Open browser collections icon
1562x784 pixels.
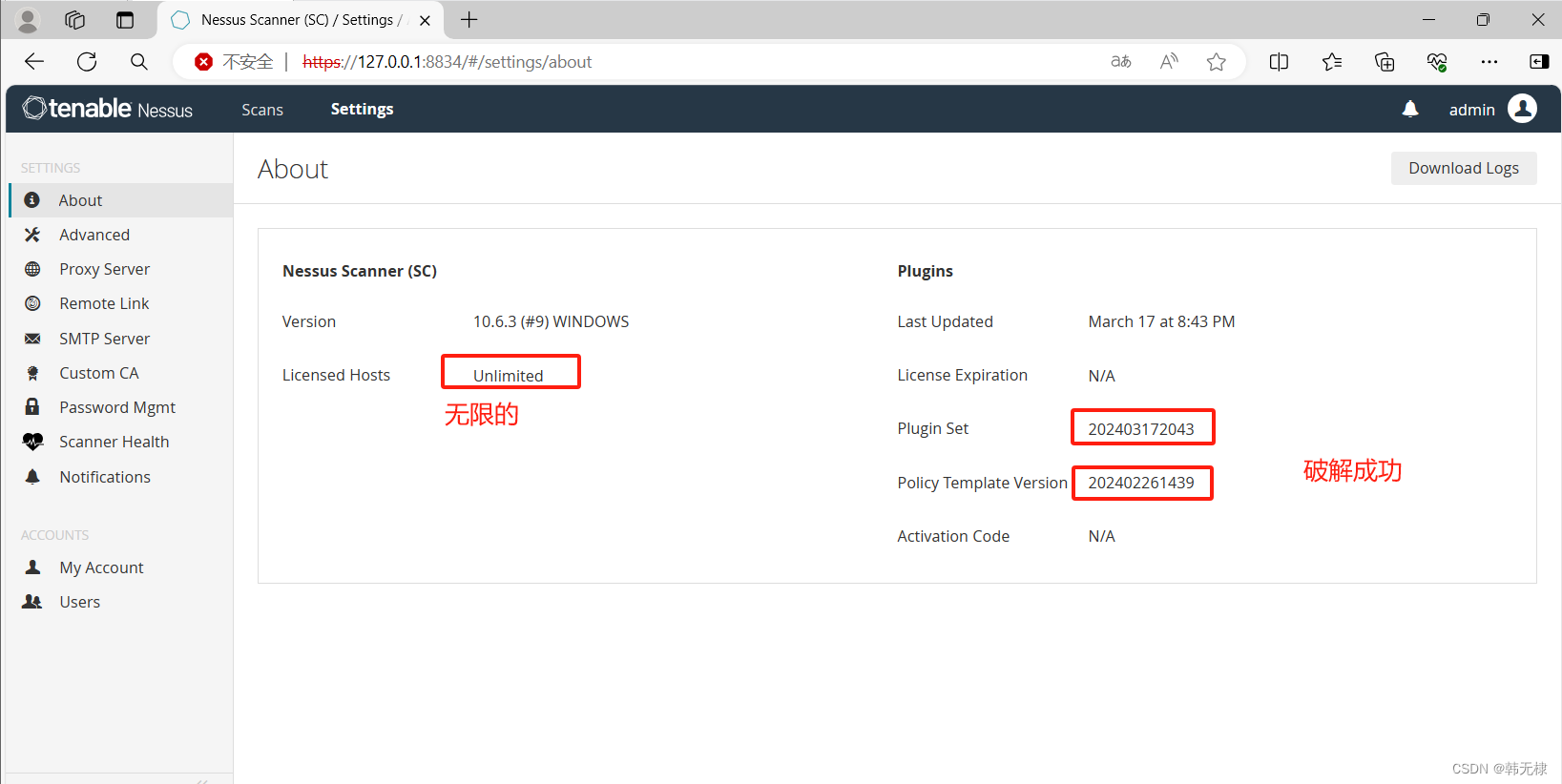point(1385,62)
